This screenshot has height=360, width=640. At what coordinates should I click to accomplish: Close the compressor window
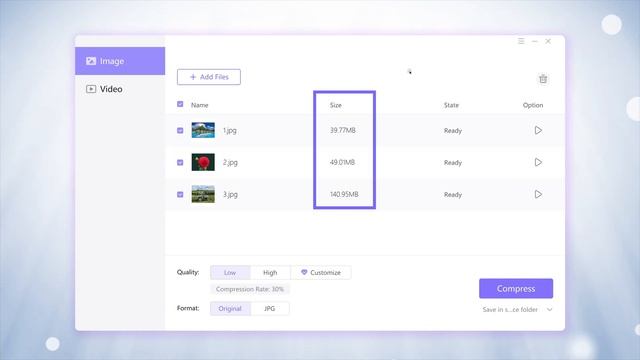click(x=548, y=41)
